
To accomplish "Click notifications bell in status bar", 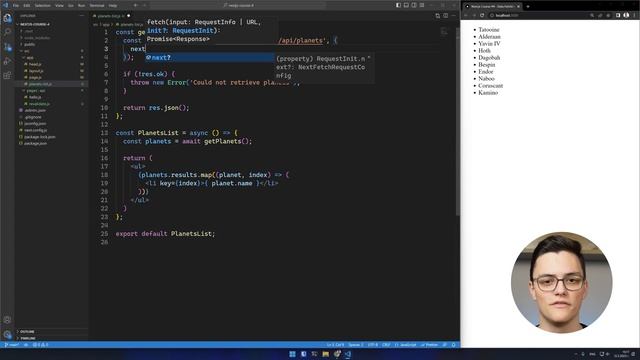I will (453, 345).
